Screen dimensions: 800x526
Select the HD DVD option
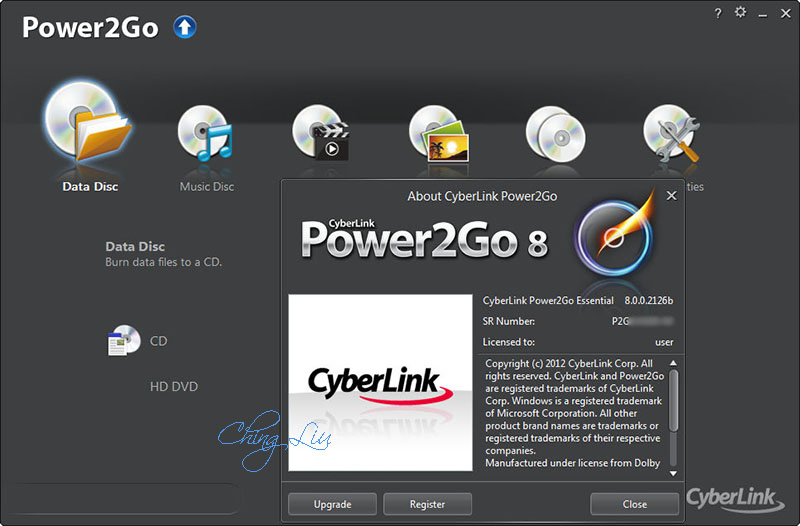[174, 386]
